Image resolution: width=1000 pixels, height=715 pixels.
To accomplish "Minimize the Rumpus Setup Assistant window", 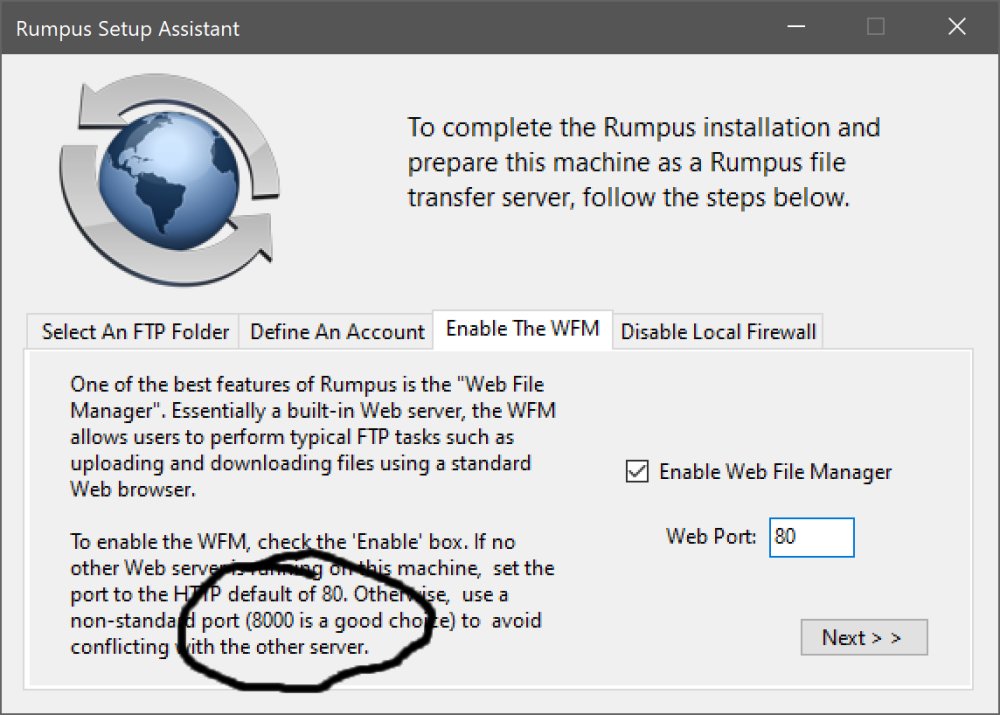I will [x=796, y=27].
